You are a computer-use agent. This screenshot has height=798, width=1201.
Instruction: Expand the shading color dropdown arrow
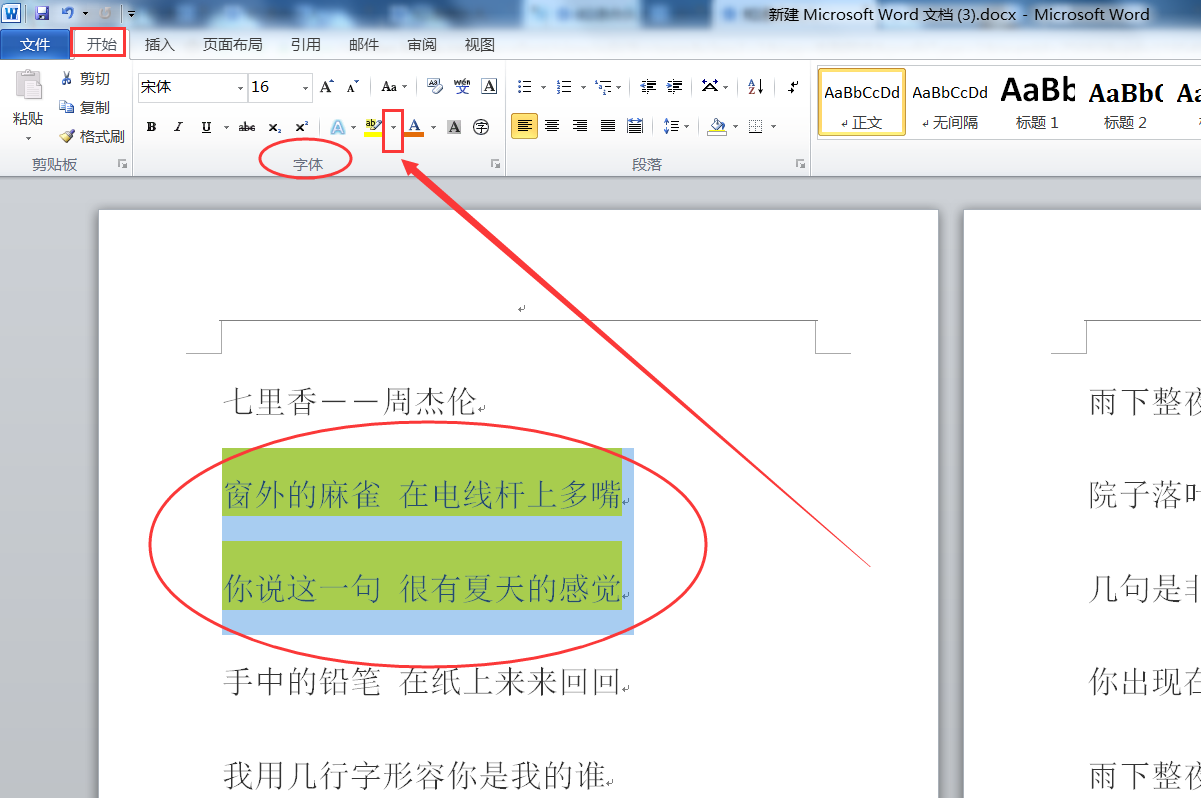pyautogui.click(x=736, y=127)
